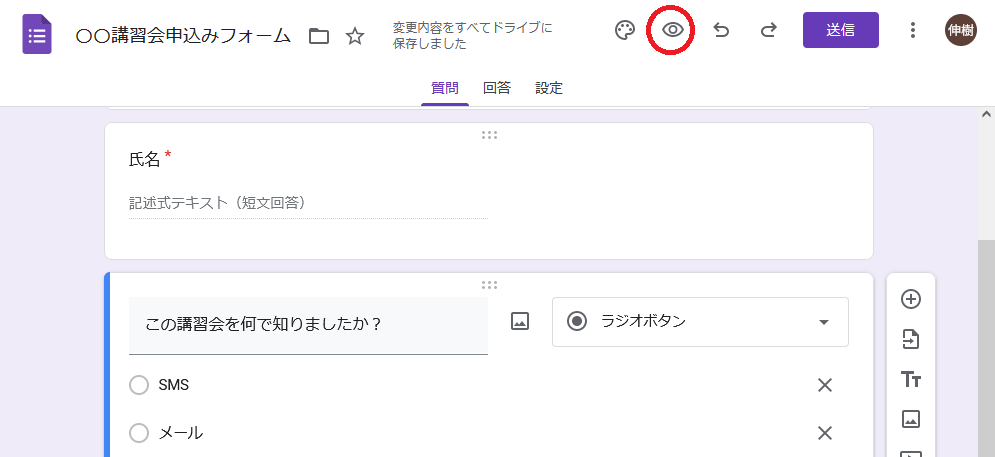Image resolution: width=995 pixels, height=457 pixels.
Task: Edit the question text この講習会を何で知りましたか？
Action: tap(308, 325)
